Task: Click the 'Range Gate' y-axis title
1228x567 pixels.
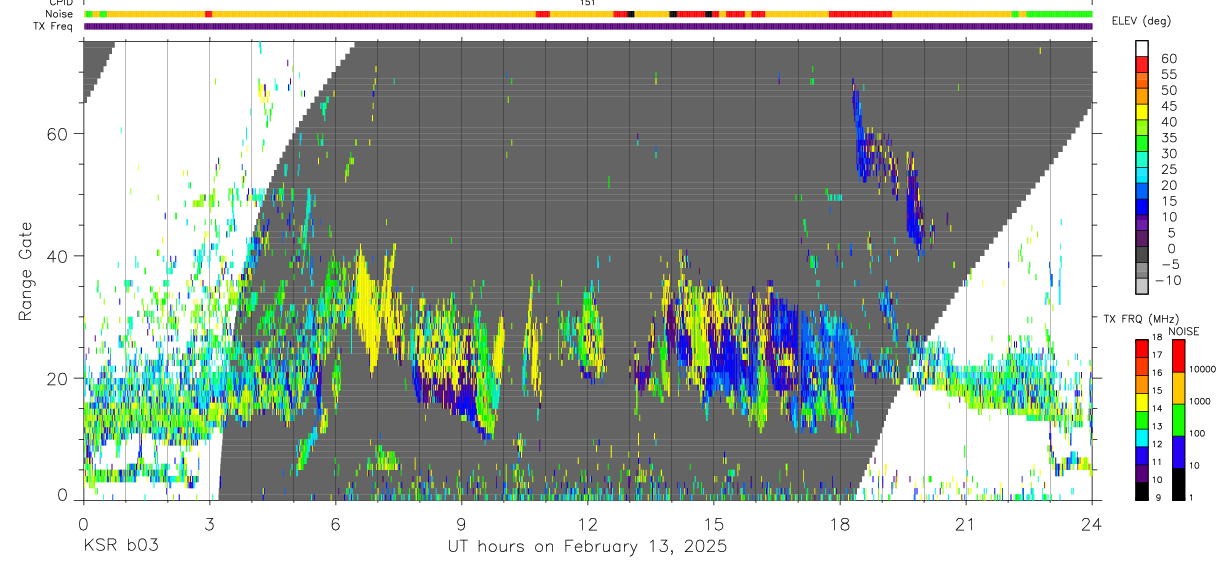Action: click(25, 271)
